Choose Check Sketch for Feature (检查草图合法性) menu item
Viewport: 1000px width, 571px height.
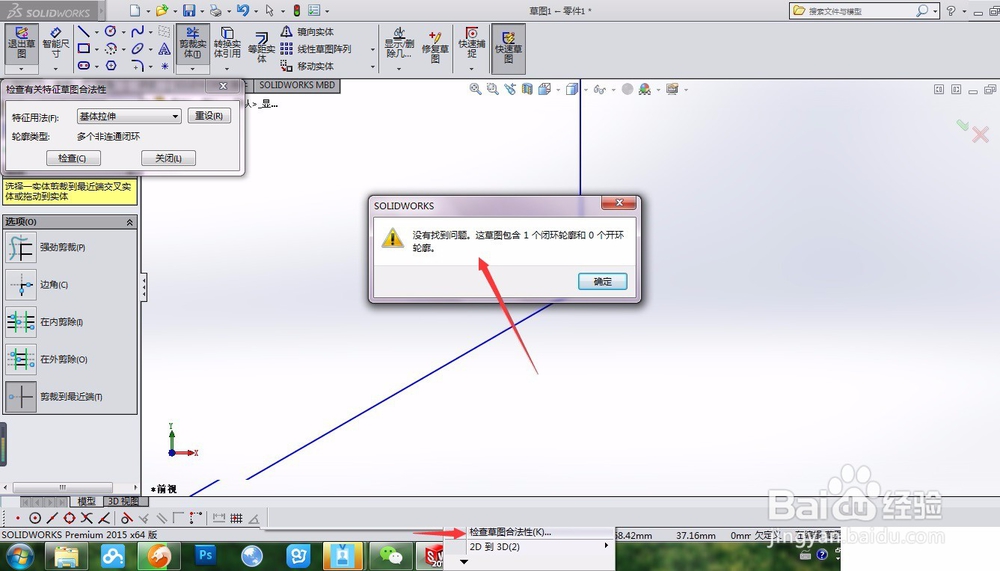510,532
